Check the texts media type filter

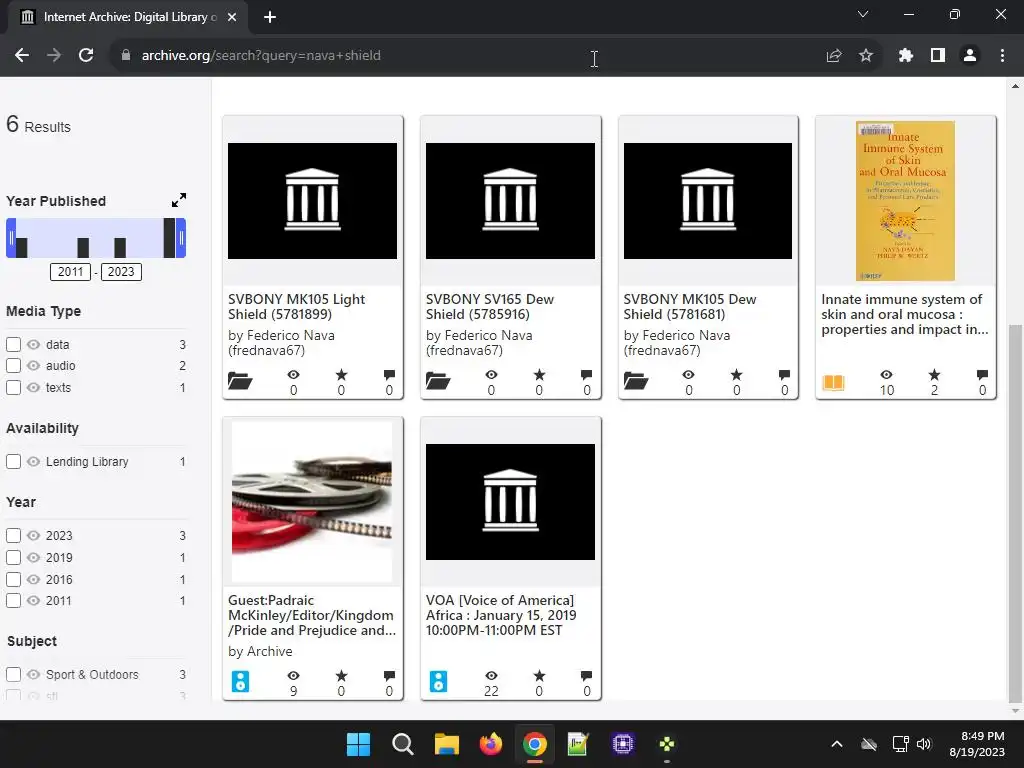pyautogui.click(x=13, y=387)
